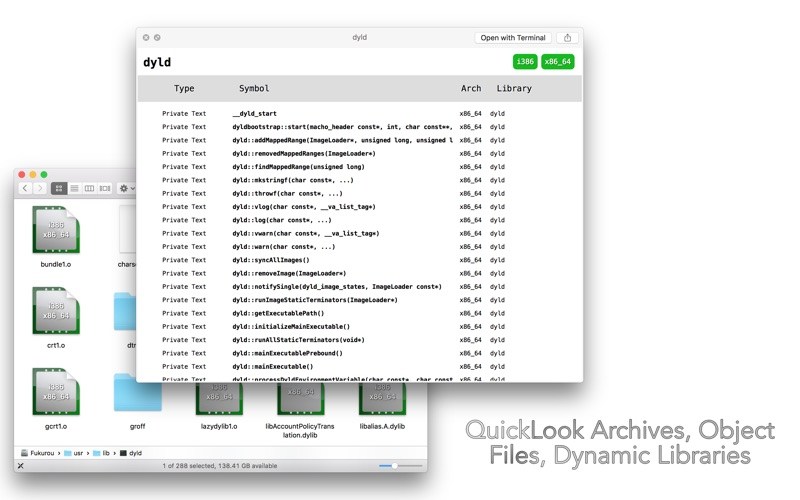Select dyld::mkstringf symbol row
Image resolution: width=800 pixels, height=500 pixels.
coord(360,180)
